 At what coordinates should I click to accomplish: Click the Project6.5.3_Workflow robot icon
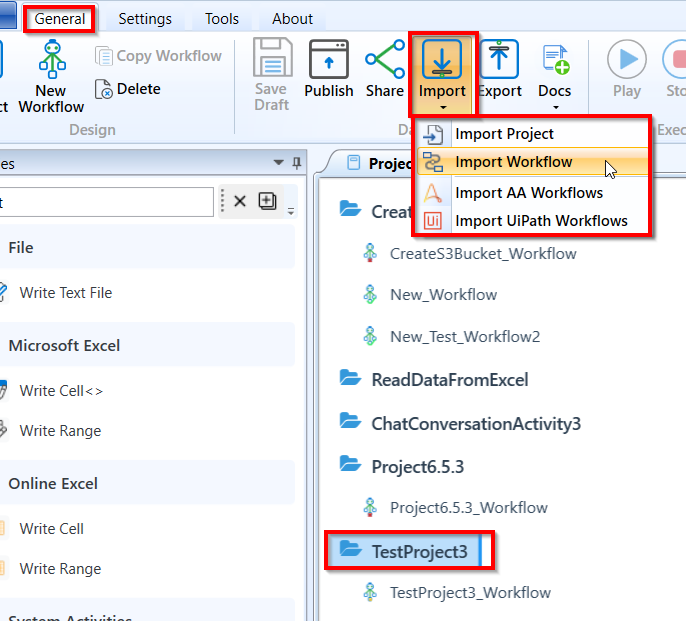(370, 507)
